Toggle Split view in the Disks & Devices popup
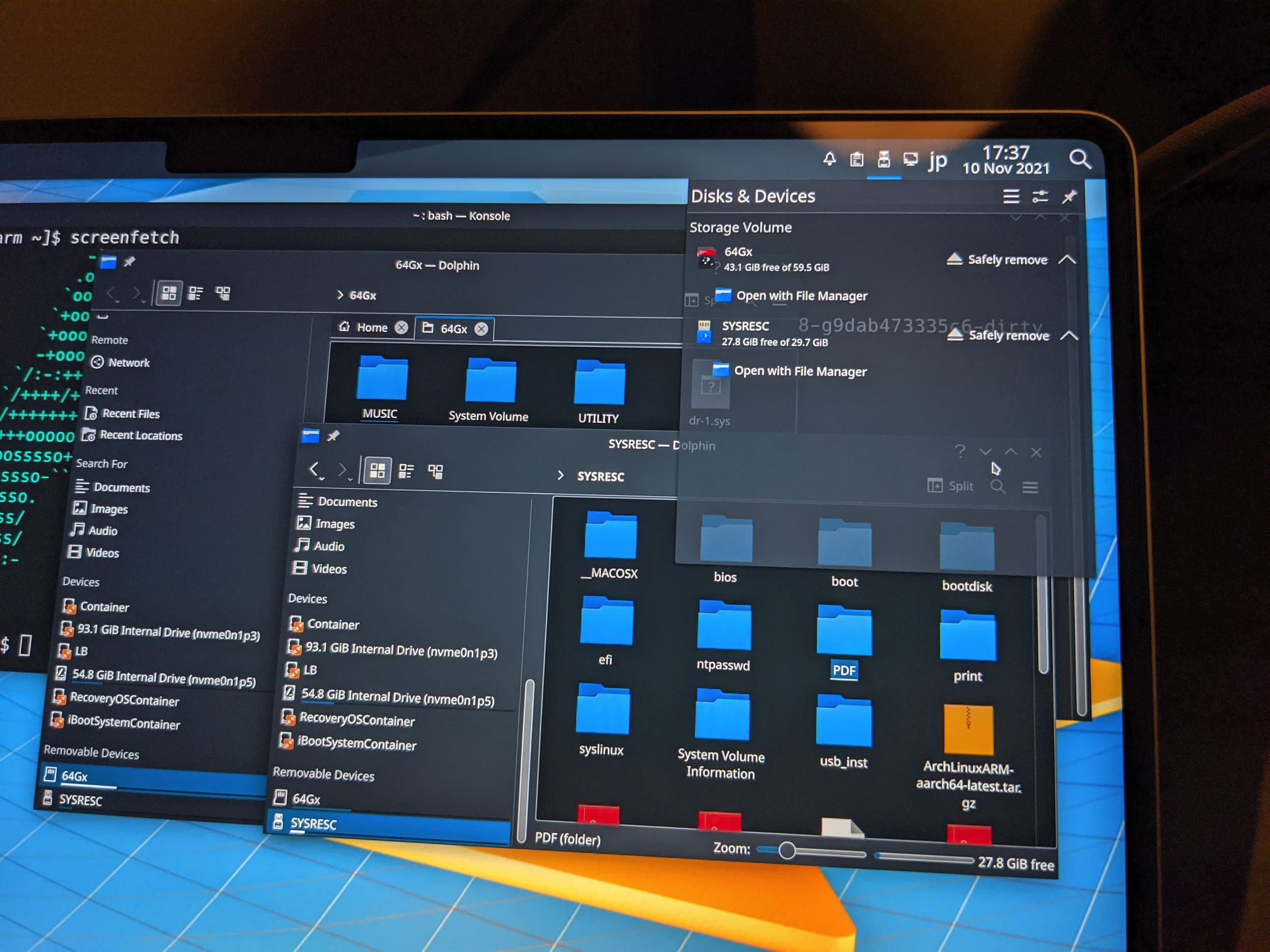This screenshot has width=1270, height=952. pos(950,486)
